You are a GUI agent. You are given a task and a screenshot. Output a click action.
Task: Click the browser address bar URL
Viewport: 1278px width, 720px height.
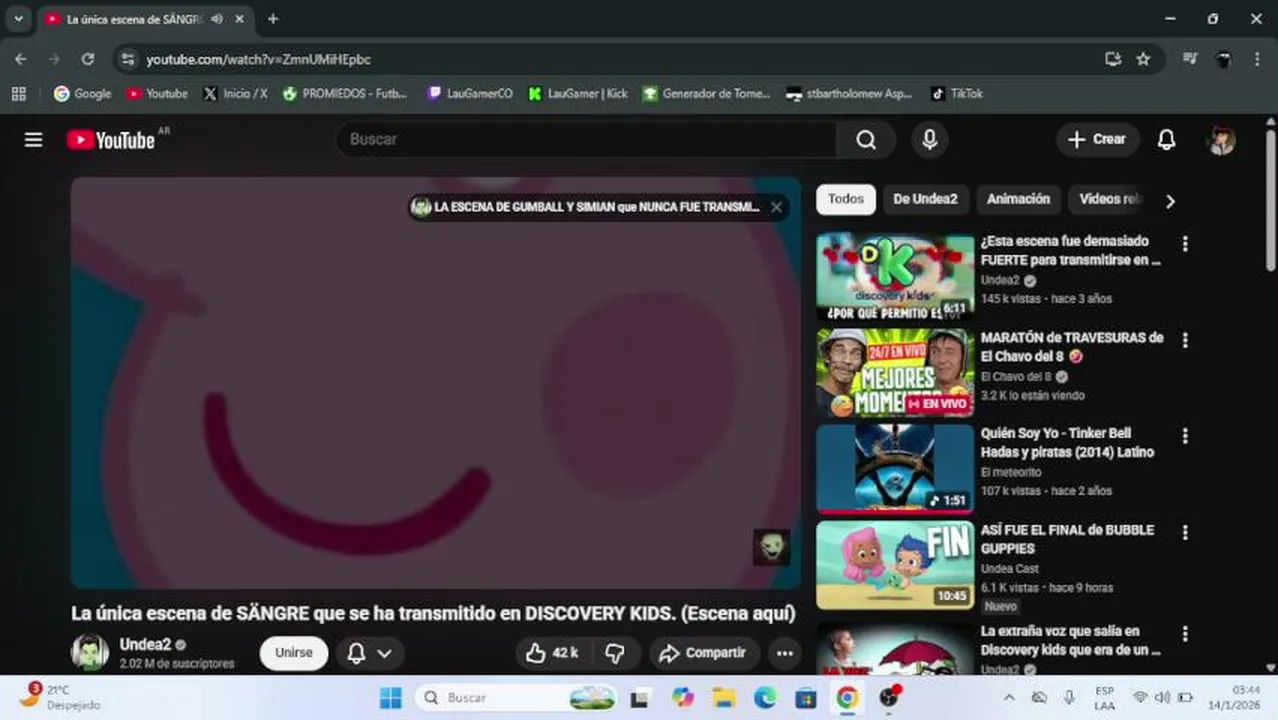click(258, 59)
